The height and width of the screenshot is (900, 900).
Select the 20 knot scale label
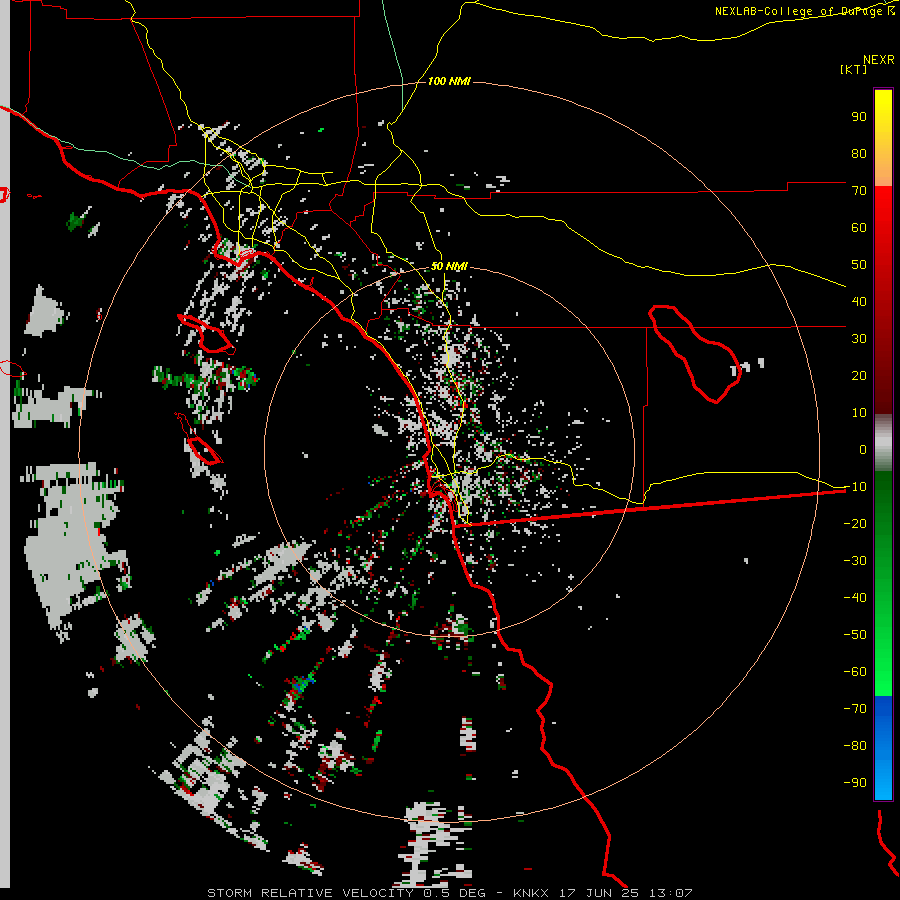pos(859,375)
